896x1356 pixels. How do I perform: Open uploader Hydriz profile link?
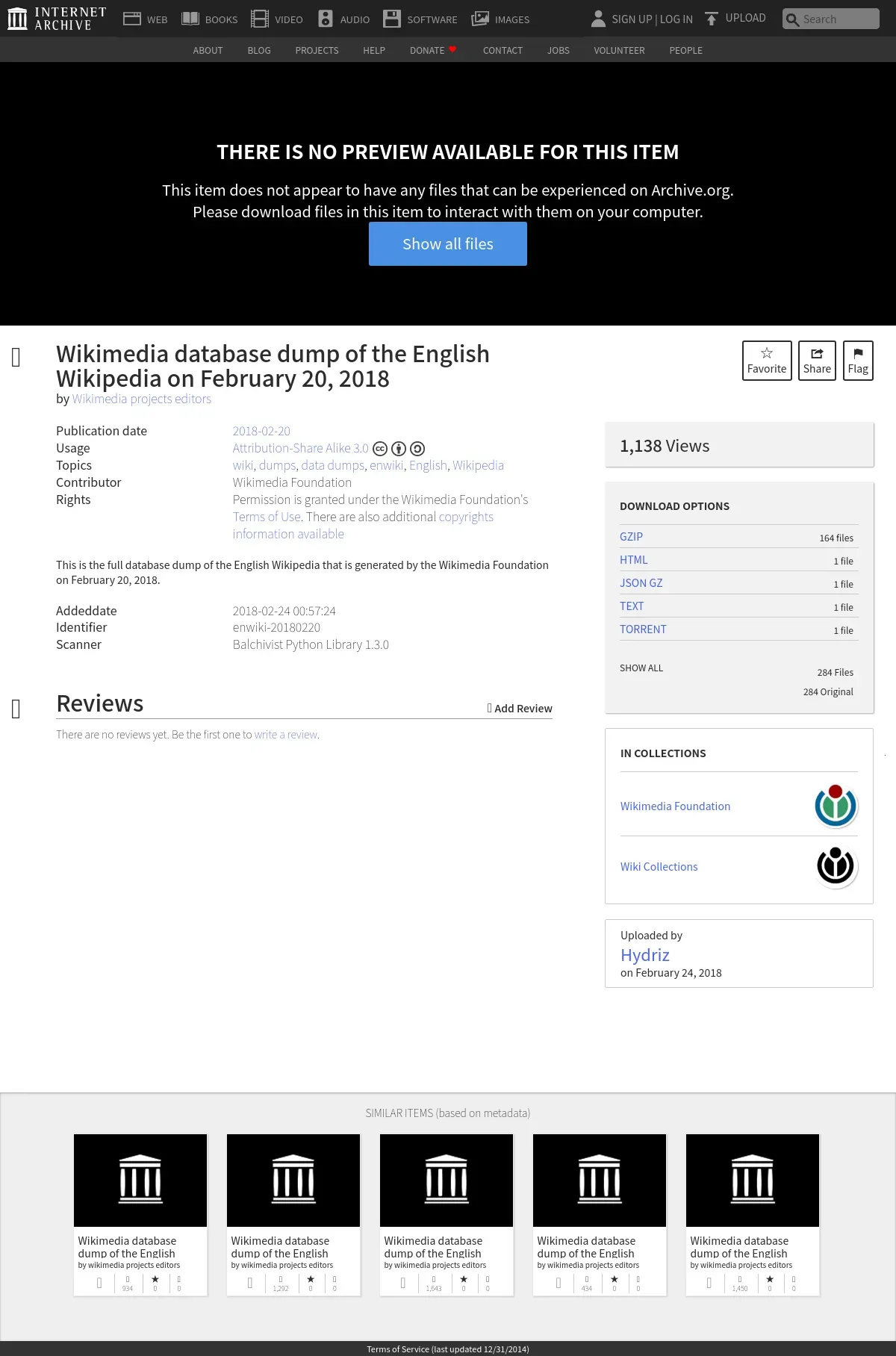645,955
